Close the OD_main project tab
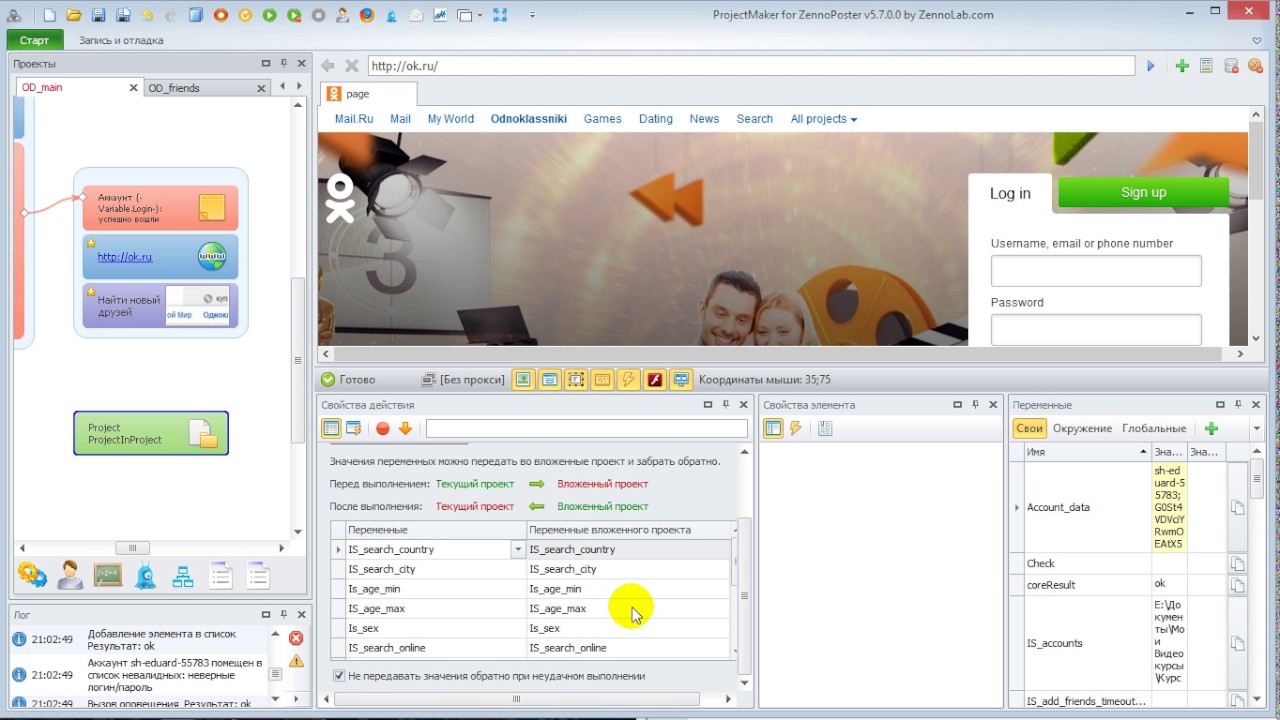 (x=133, y=88)
